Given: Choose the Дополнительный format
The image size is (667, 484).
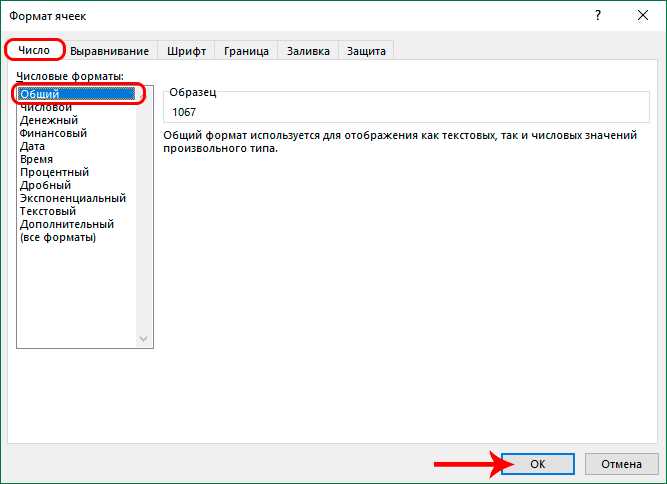Looking at the screenshot, I should pos(77,224).
